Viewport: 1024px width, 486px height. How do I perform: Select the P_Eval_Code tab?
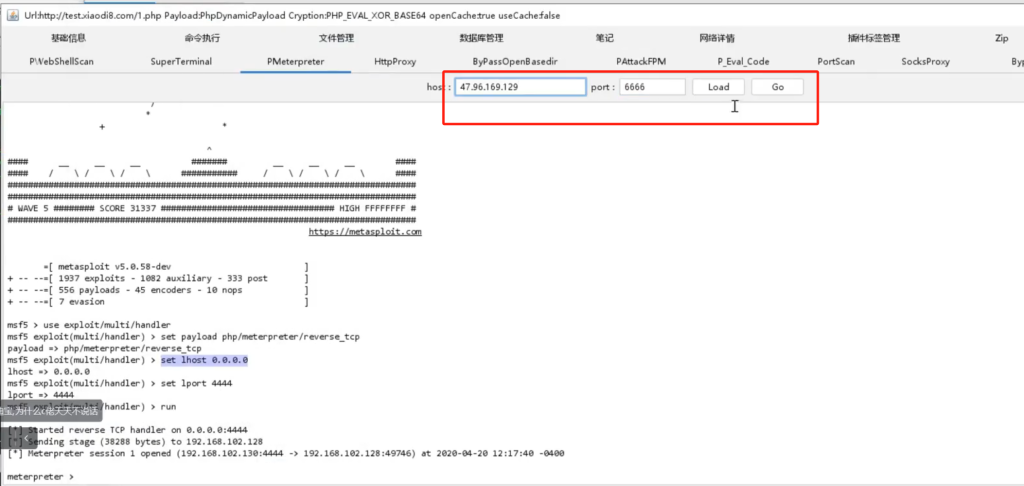743,62
